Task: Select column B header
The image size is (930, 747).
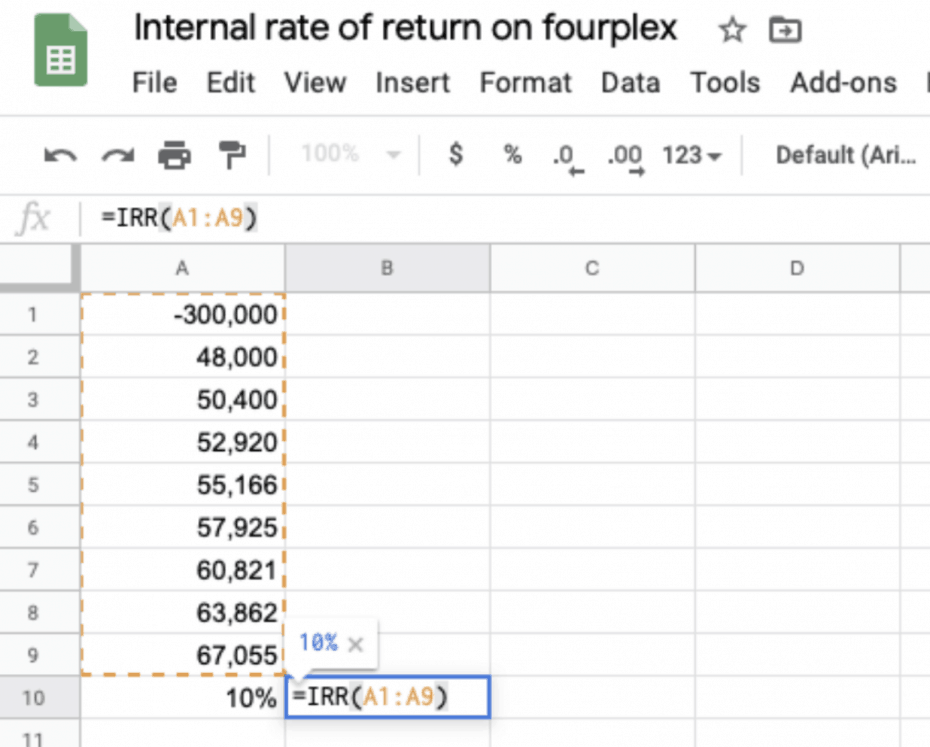Action: [387, 268]
